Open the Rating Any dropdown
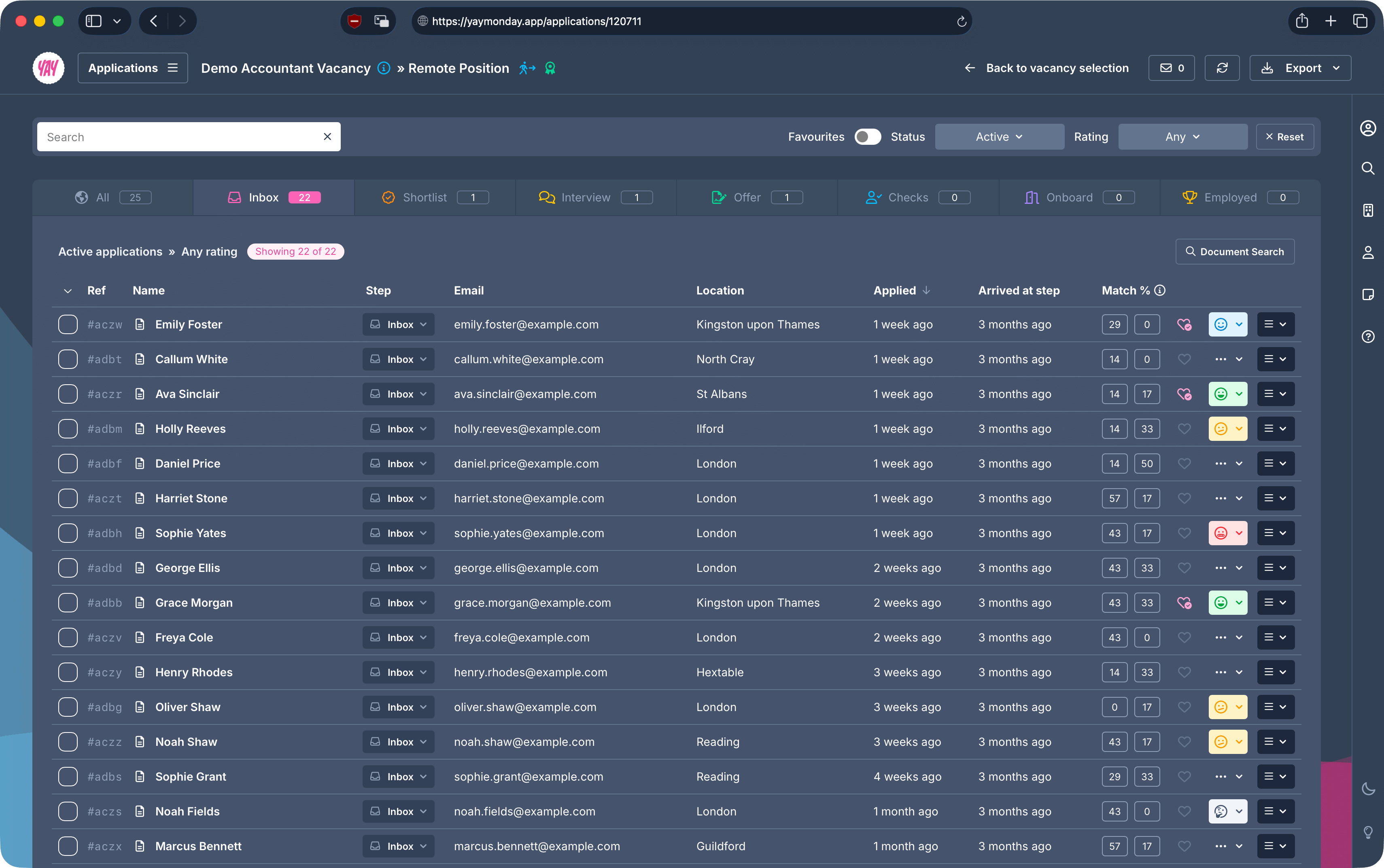Viewport: 1384px width, 868px height. tap(1182, 137)
